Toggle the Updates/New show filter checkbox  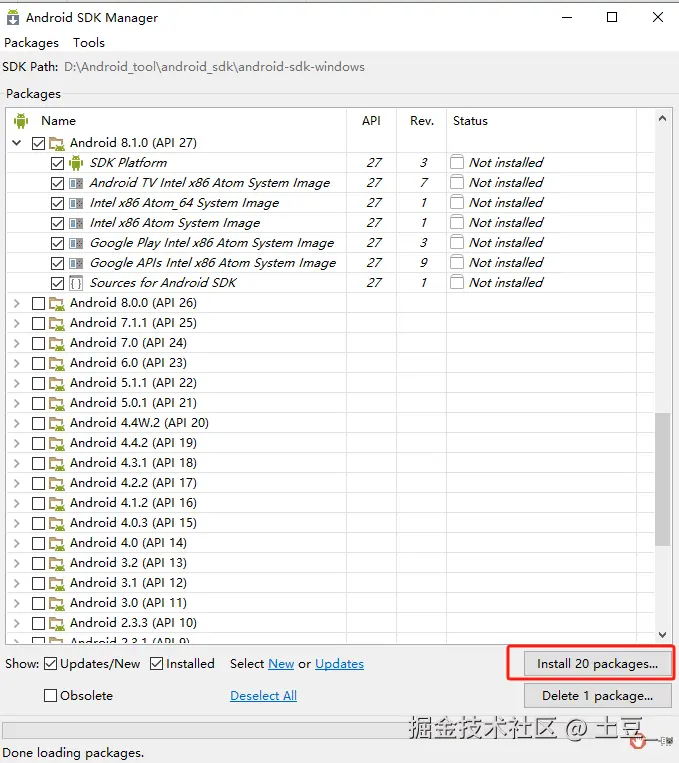(x=51, y=663)
